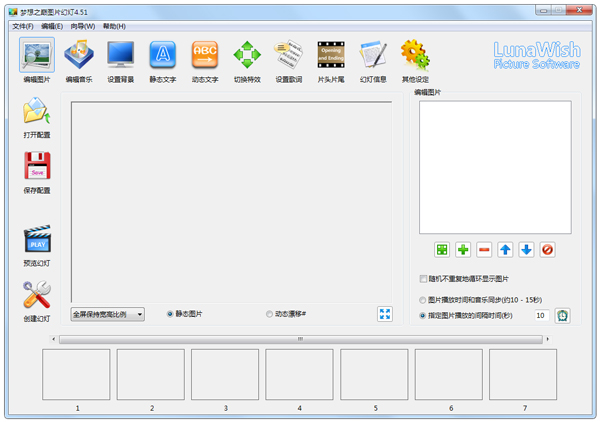
Task: Open the 向导(W) menu
Action: coord(83,26)
